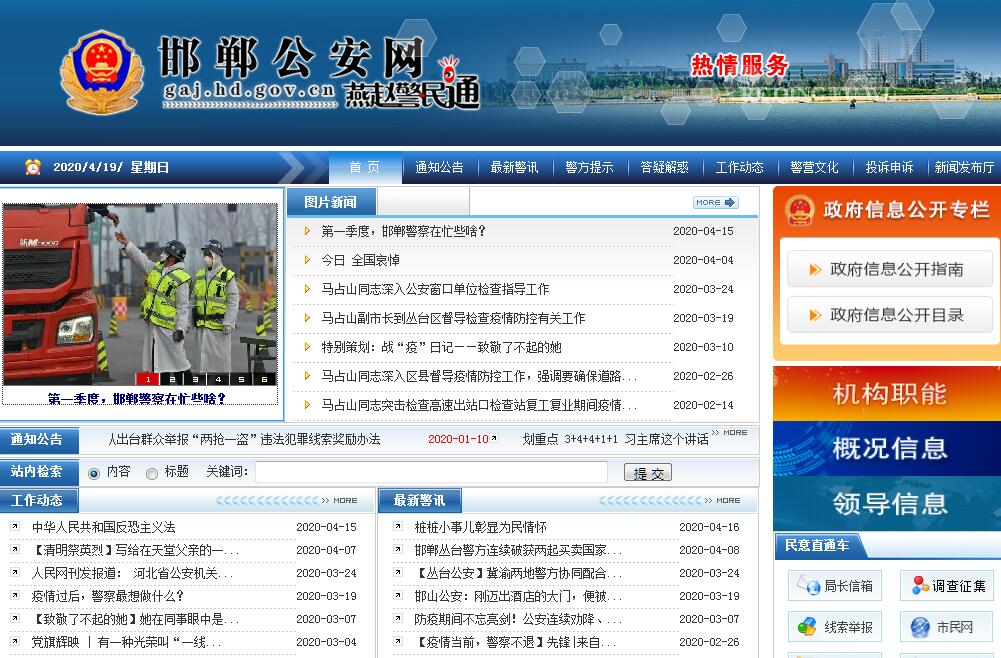Screen dimensions: 1001x658
Task: Switch slideshow to image number 3
Action: pos(195,379)
